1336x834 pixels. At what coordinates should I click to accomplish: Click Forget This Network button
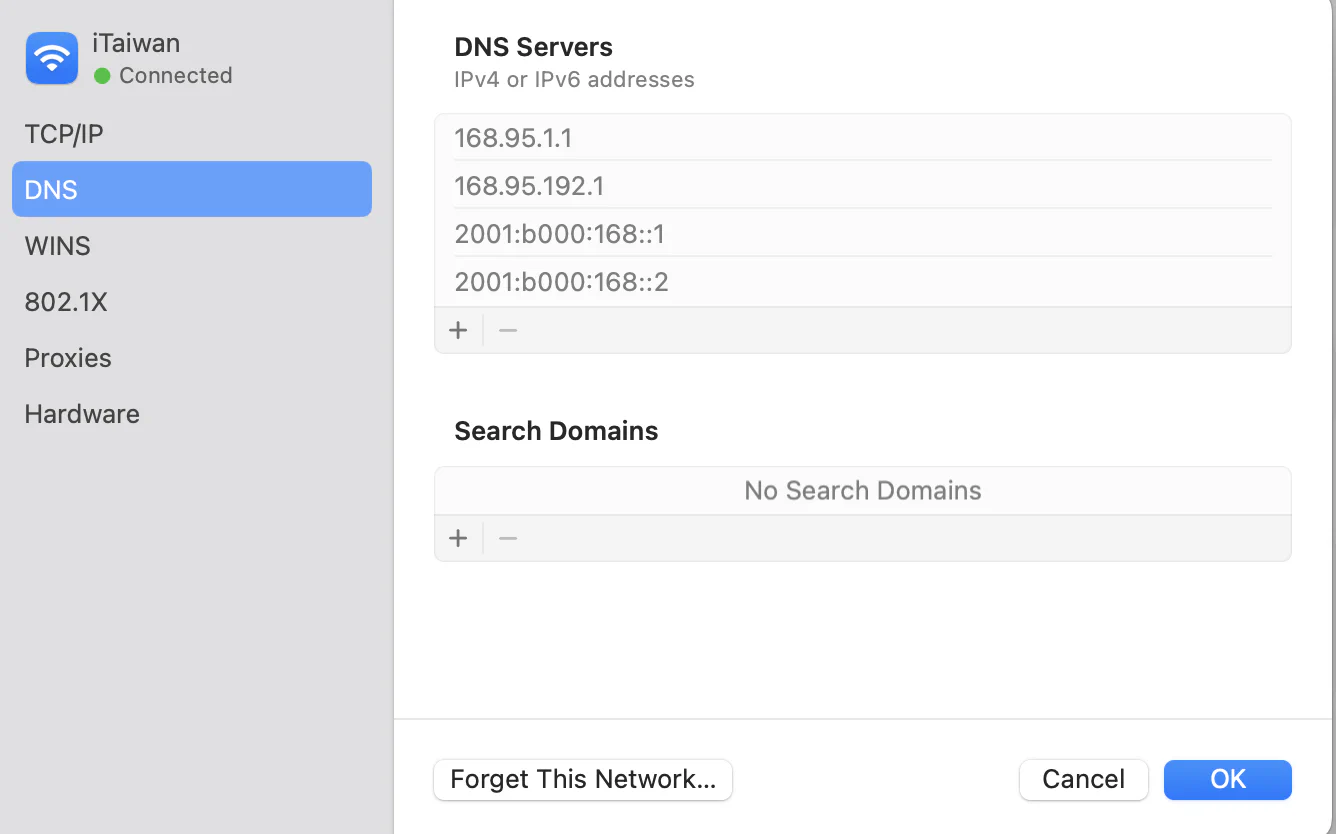(x=583, y=780)
